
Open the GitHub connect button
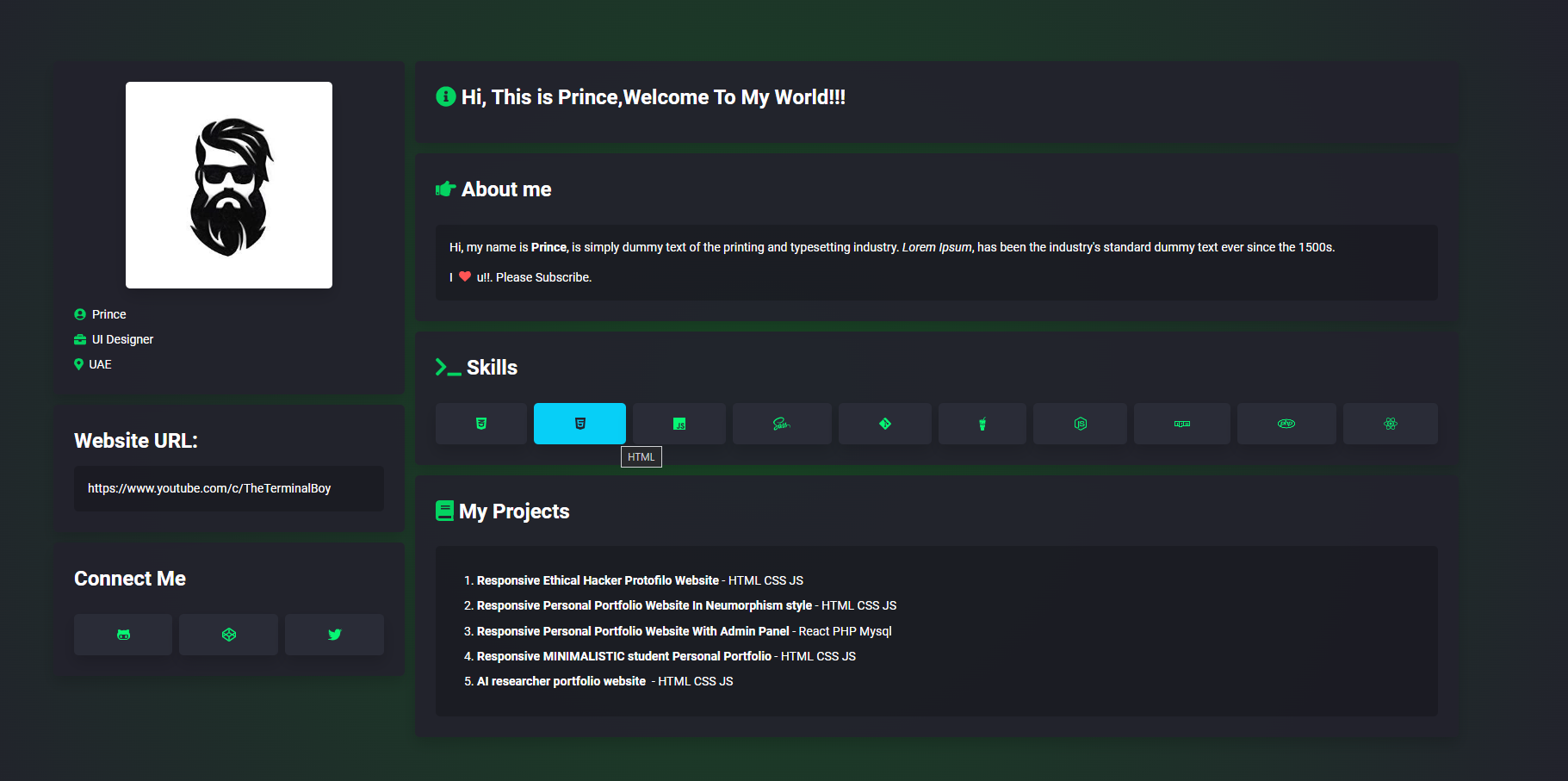click(123, 635)
